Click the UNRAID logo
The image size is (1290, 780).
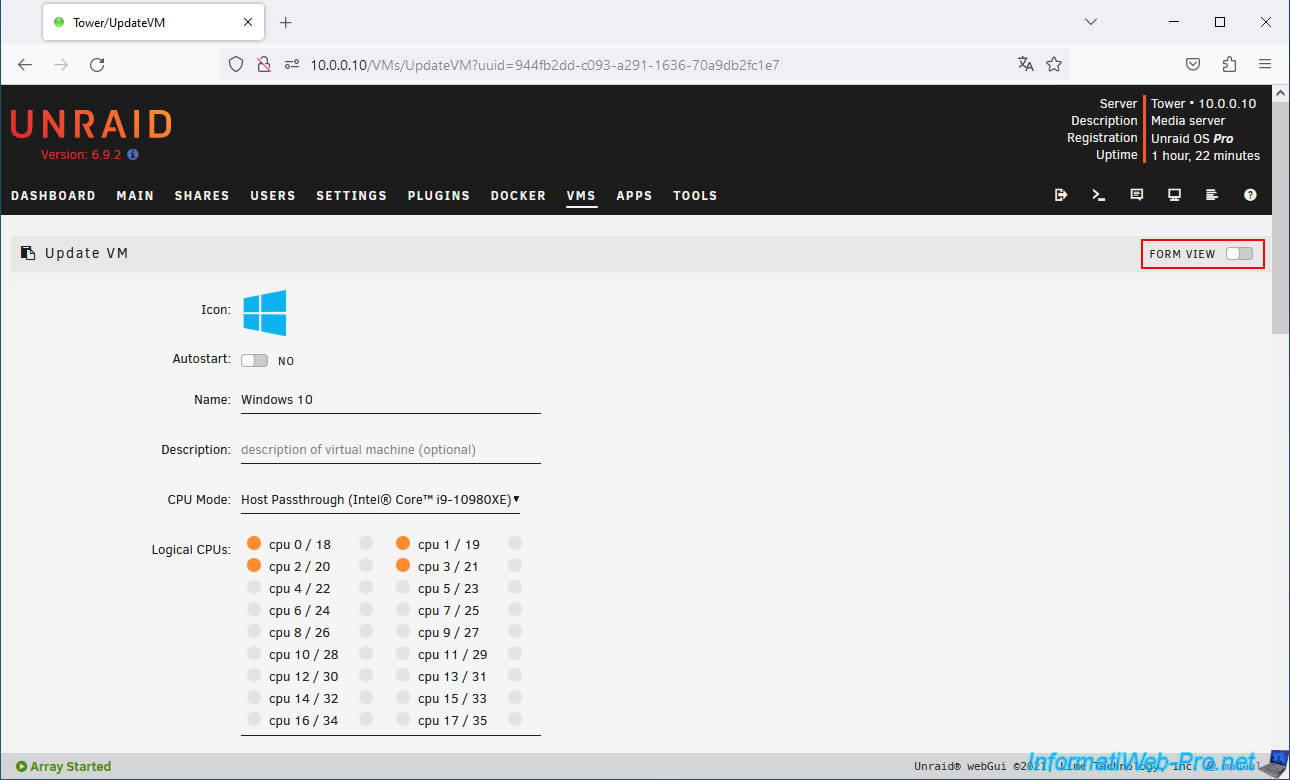pos(91,124)
